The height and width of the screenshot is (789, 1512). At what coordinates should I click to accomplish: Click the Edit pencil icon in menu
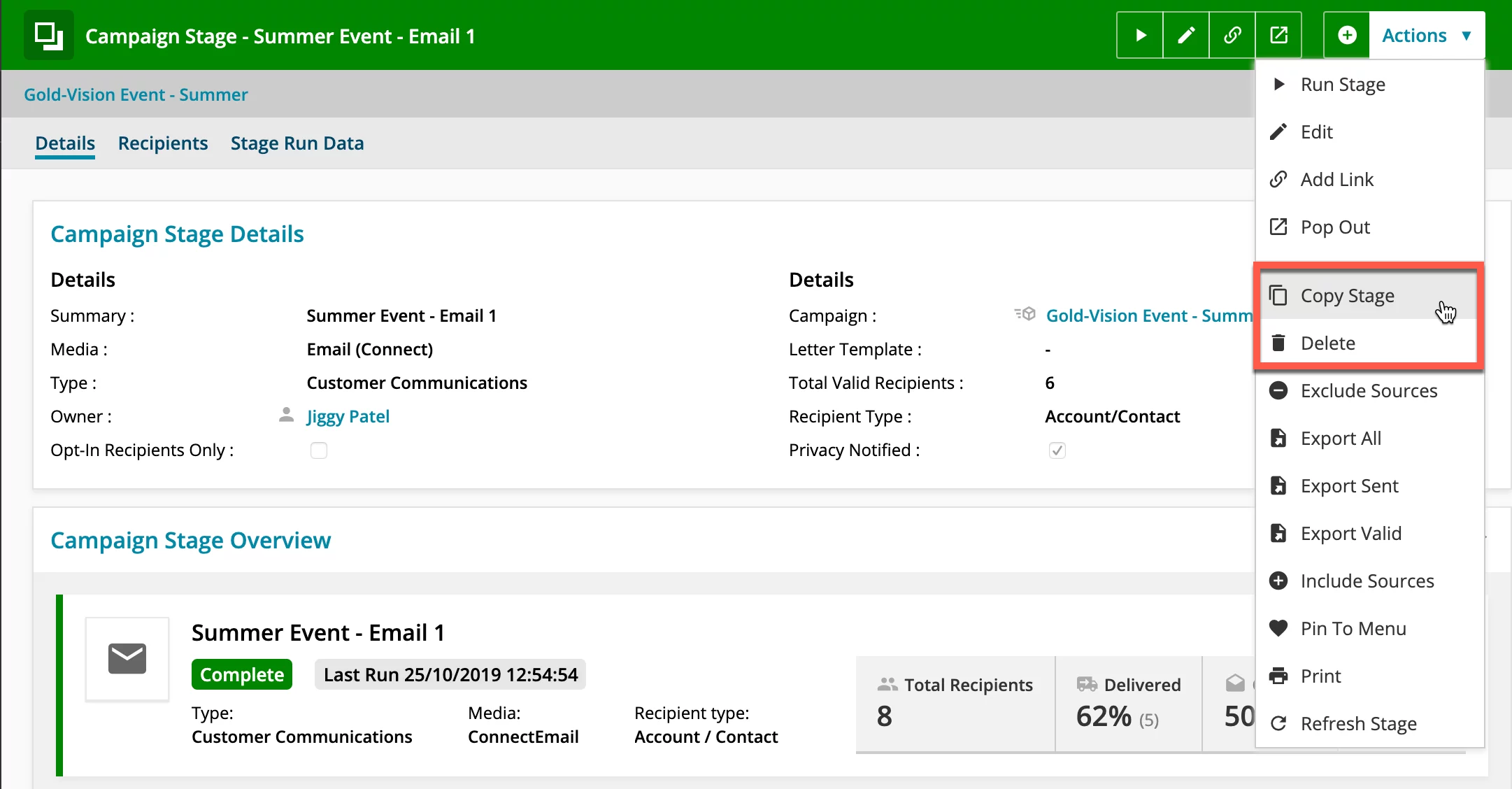click(1278, 131)
